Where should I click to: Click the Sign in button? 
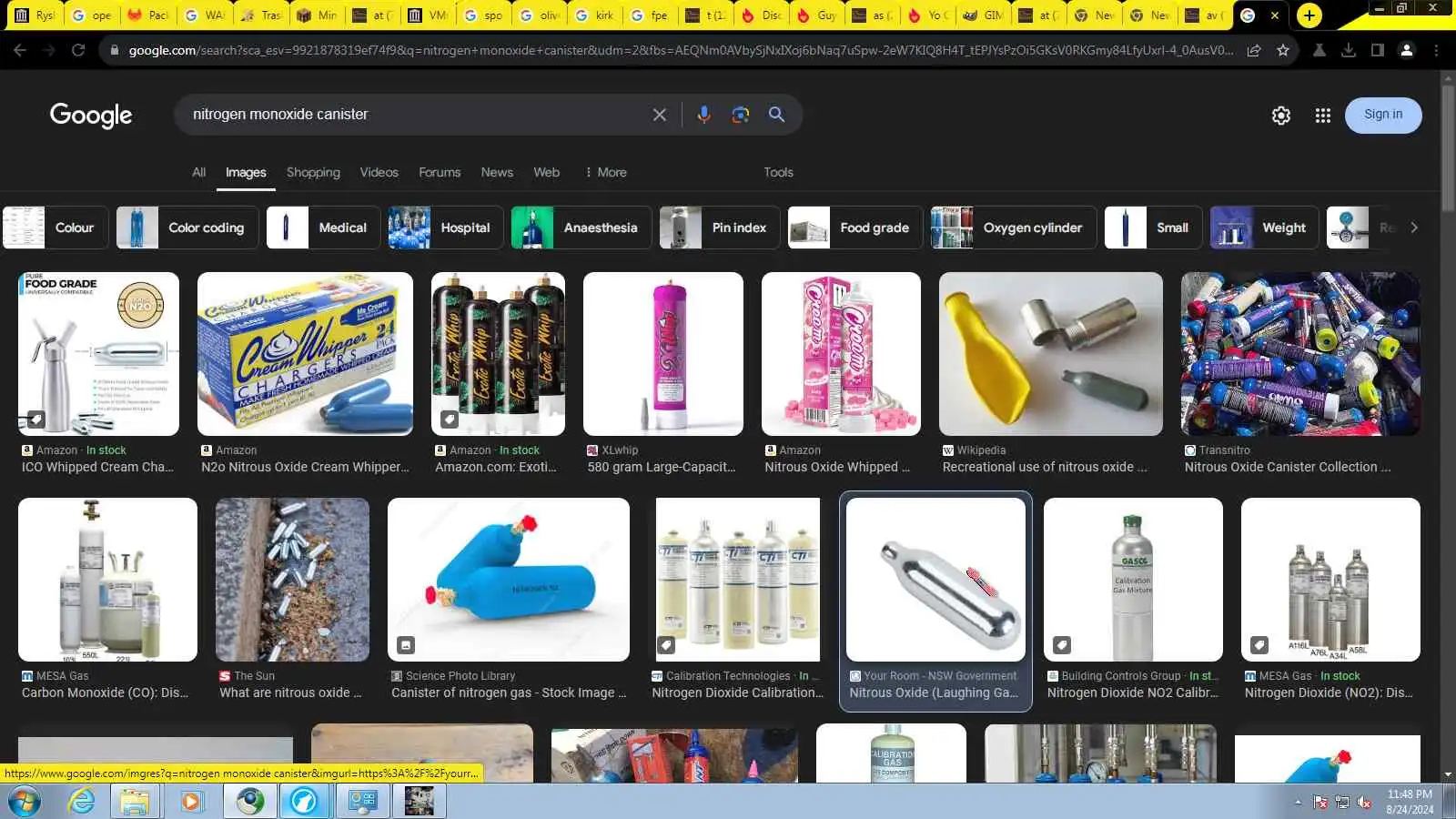(x=1383, y=115)
